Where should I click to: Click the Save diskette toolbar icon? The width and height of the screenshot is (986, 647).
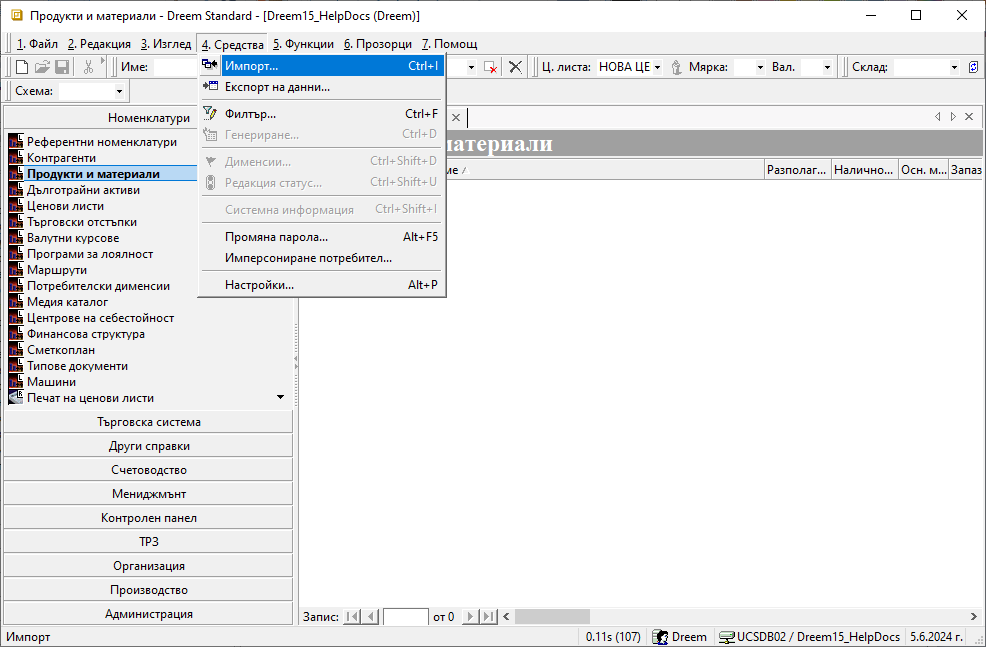[62, 67]
